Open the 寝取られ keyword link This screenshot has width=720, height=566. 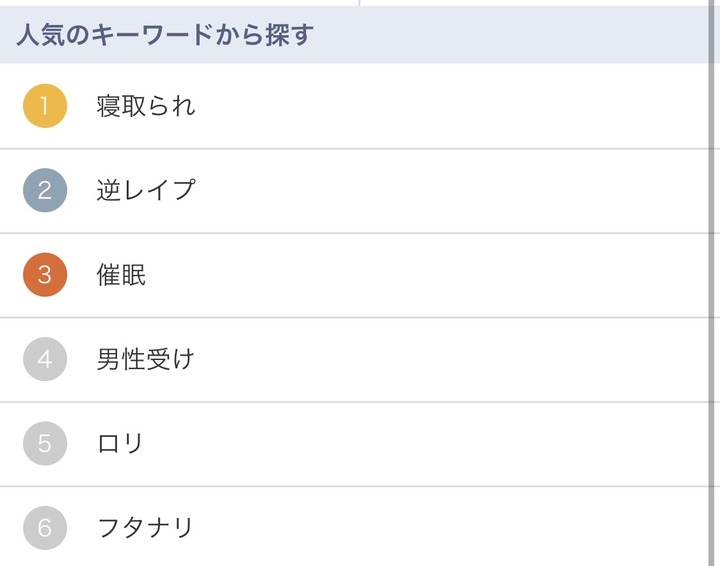coord(146,106)
